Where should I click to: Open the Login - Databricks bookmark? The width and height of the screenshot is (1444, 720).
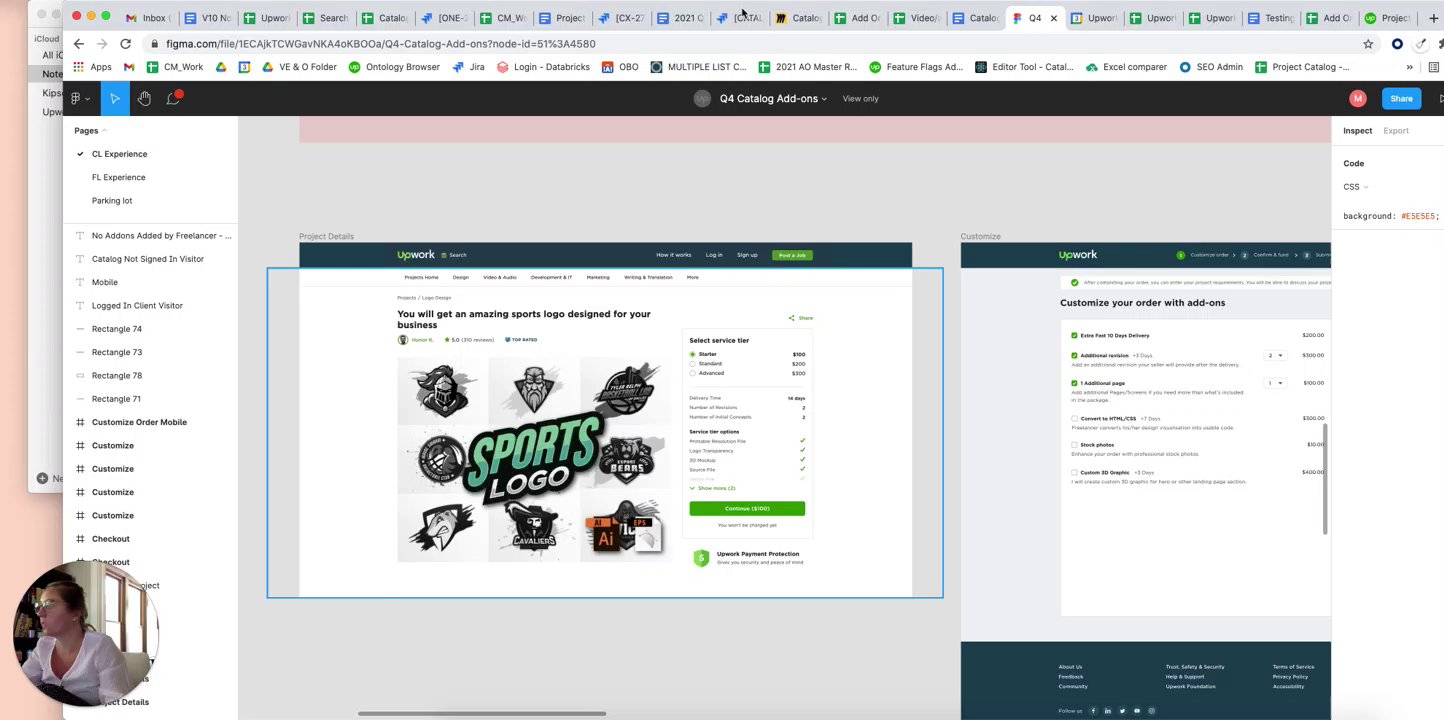[x=544, y=67]
